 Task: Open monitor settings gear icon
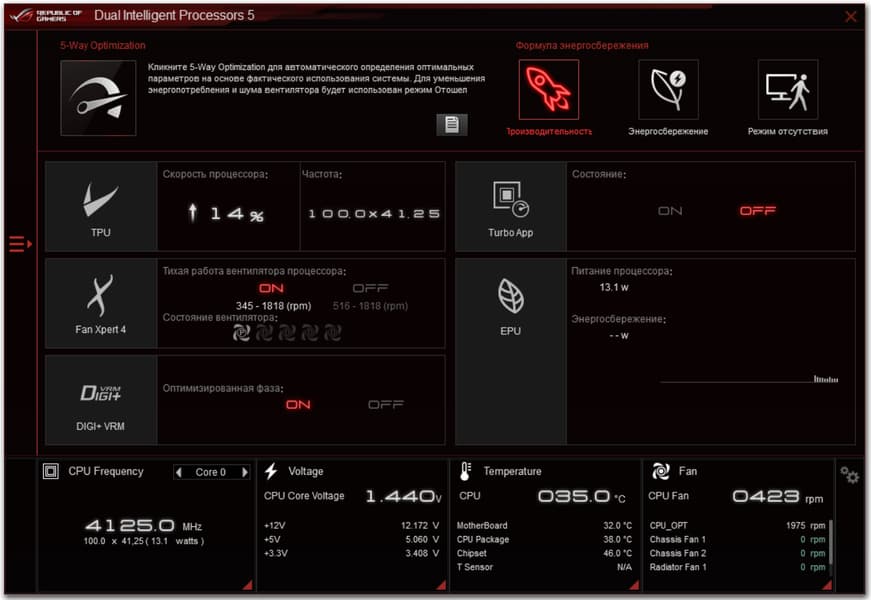[849, 475]
